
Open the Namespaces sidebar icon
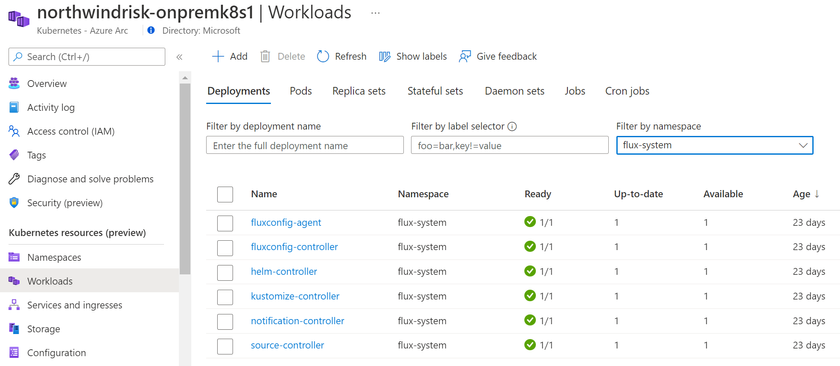click(x=14, y=257)
